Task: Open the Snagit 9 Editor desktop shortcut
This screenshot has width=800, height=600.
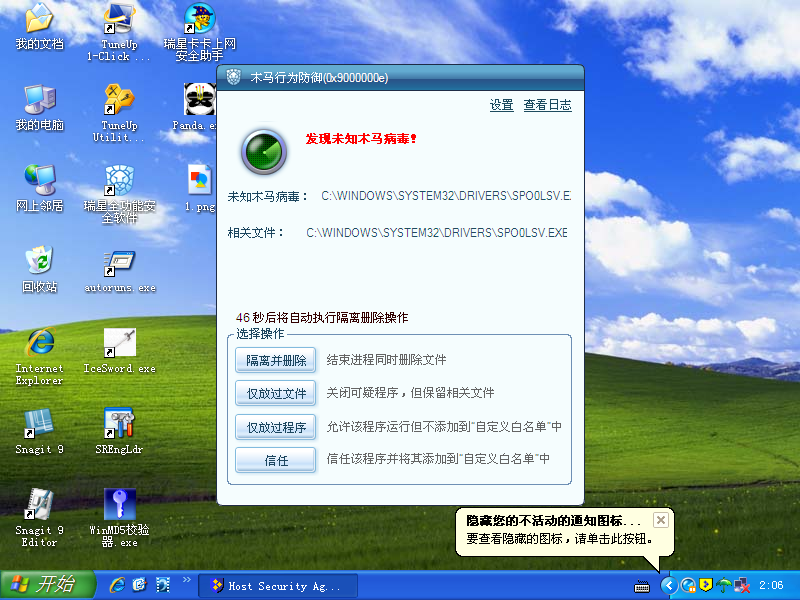Action: click(x=39, y=518)
